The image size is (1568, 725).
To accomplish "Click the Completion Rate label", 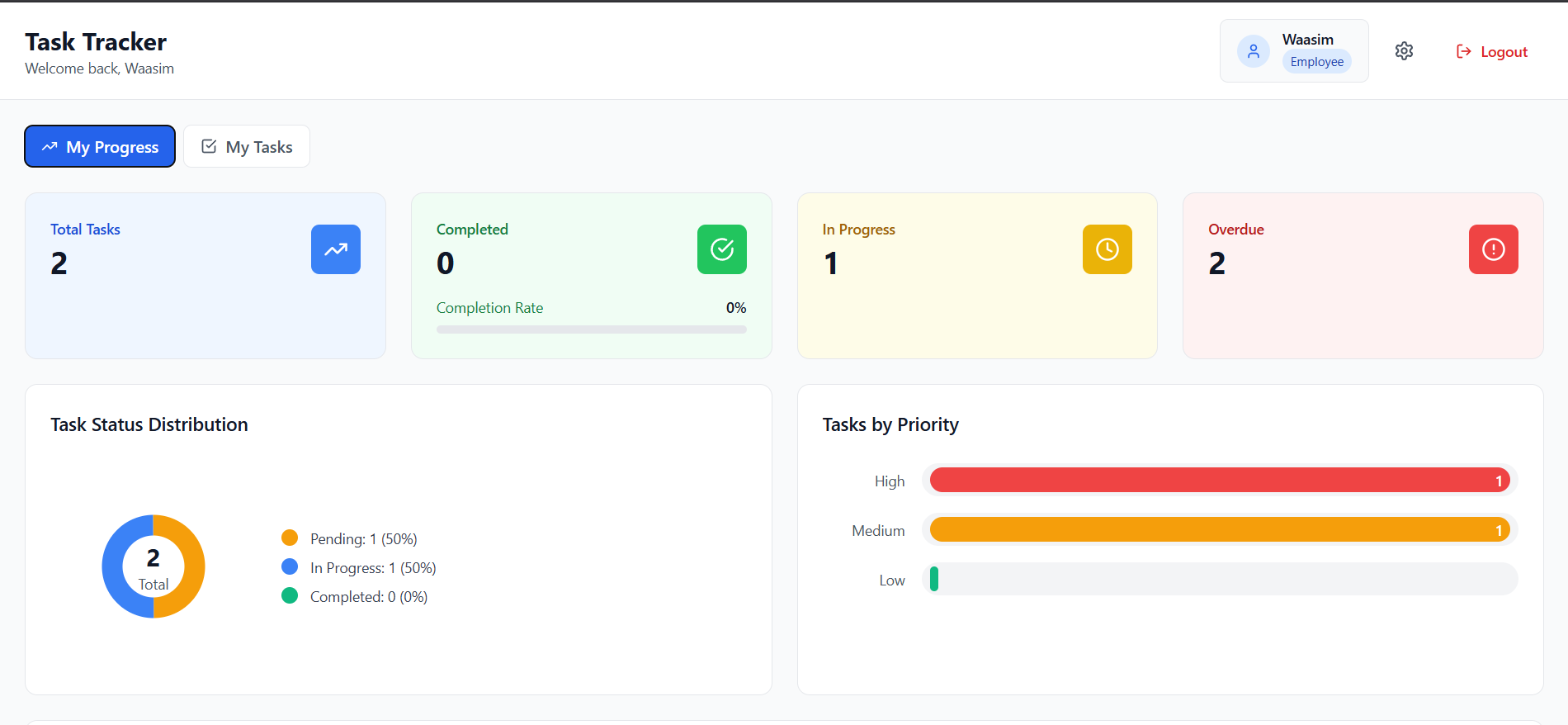I will [x=490, y=308].
